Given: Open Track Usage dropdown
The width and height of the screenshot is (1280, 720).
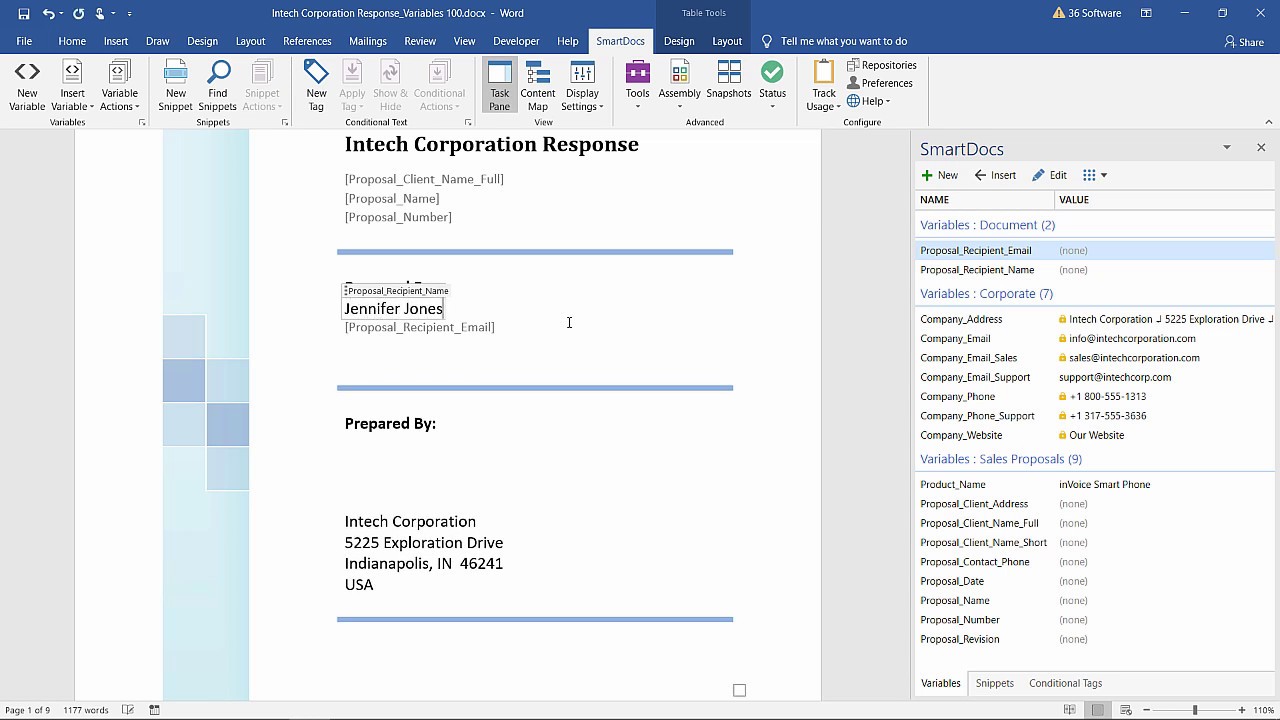Looking at the screenshot, I should point(824,86).
